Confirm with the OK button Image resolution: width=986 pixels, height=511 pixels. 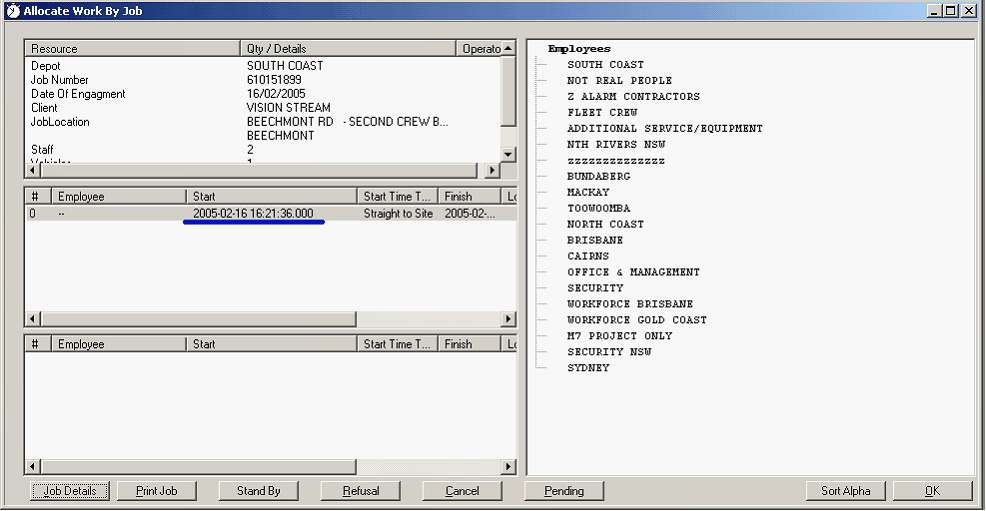(x=932, y=491)
